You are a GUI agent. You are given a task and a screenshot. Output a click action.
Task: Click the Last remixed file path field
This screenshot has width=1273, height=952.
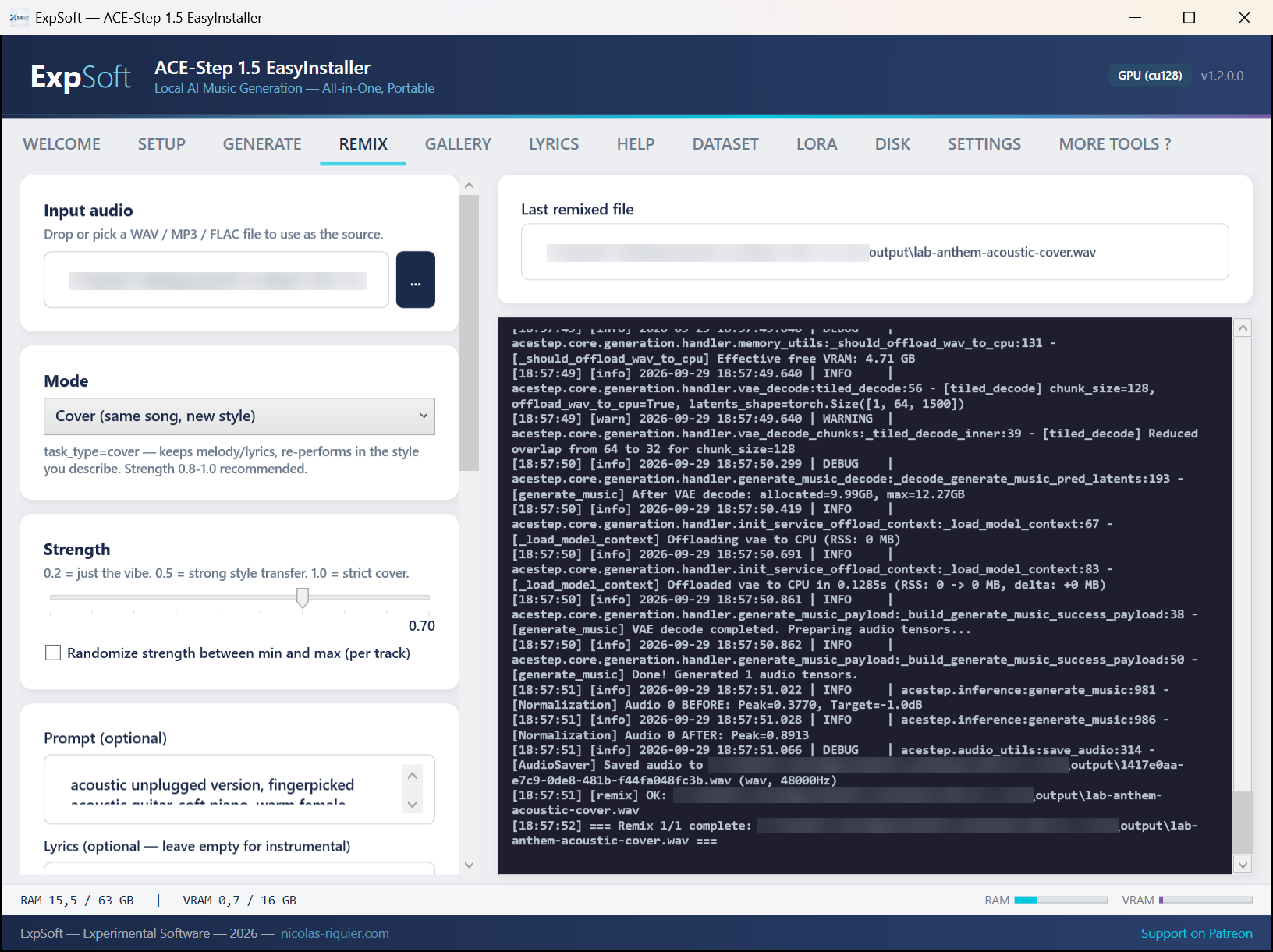874,252
